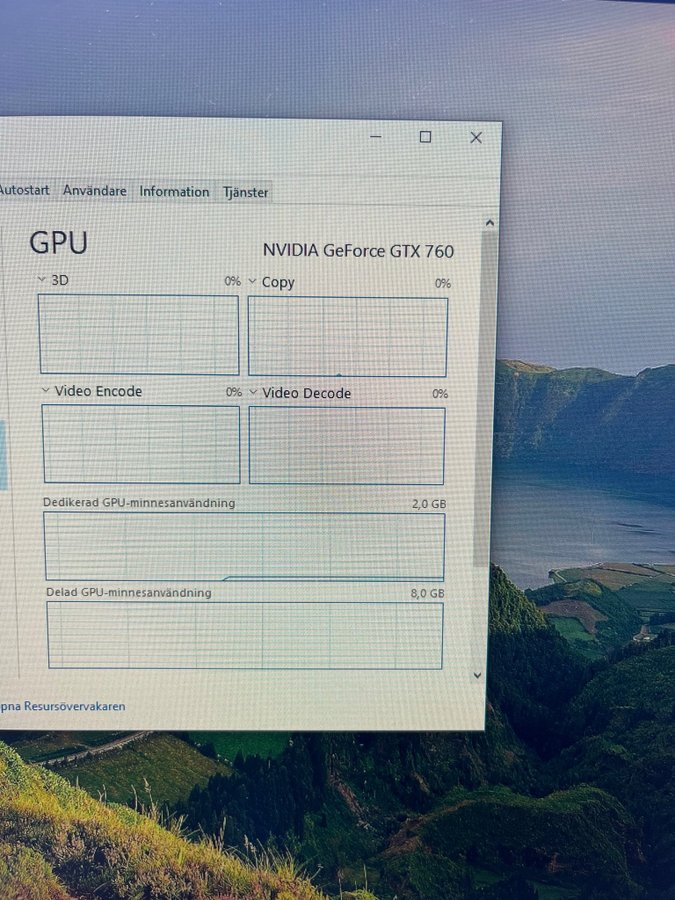The height and width of the screenshot is (900, 675).
Task: Select the Tjänster tab
Action: click(x=245, y=192)
